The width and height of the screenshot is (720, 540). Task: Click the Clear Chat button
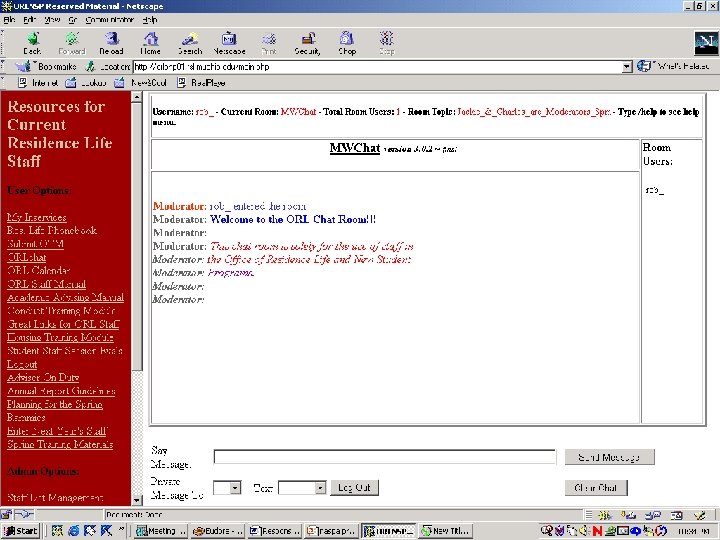click(x=596, y=488)
